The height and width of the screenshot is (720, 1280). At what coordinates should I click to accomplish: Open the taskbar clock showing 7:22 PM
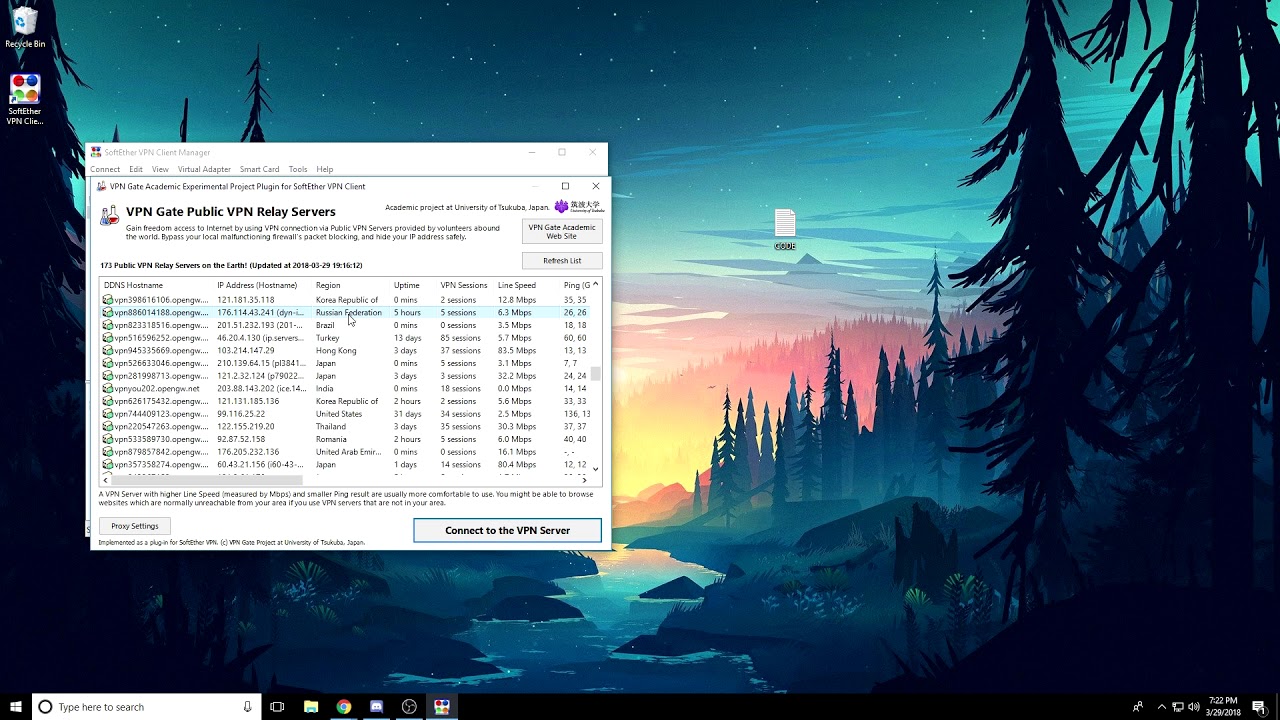(x=1223, y=707)
